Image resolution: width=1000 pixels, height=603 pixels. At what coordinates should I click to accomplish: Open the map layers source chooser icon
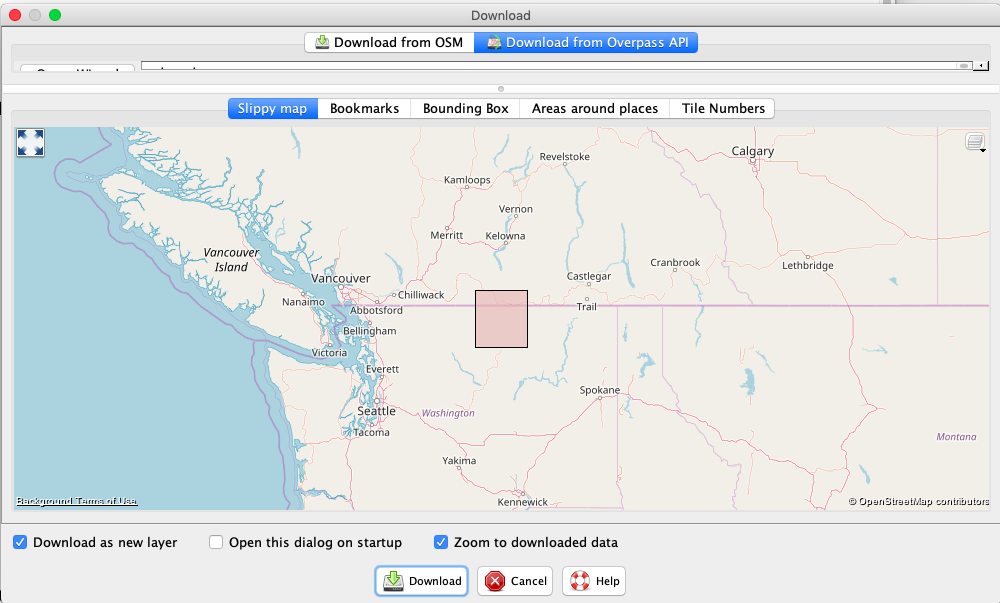pyautogui.click(x=975, y=142)
